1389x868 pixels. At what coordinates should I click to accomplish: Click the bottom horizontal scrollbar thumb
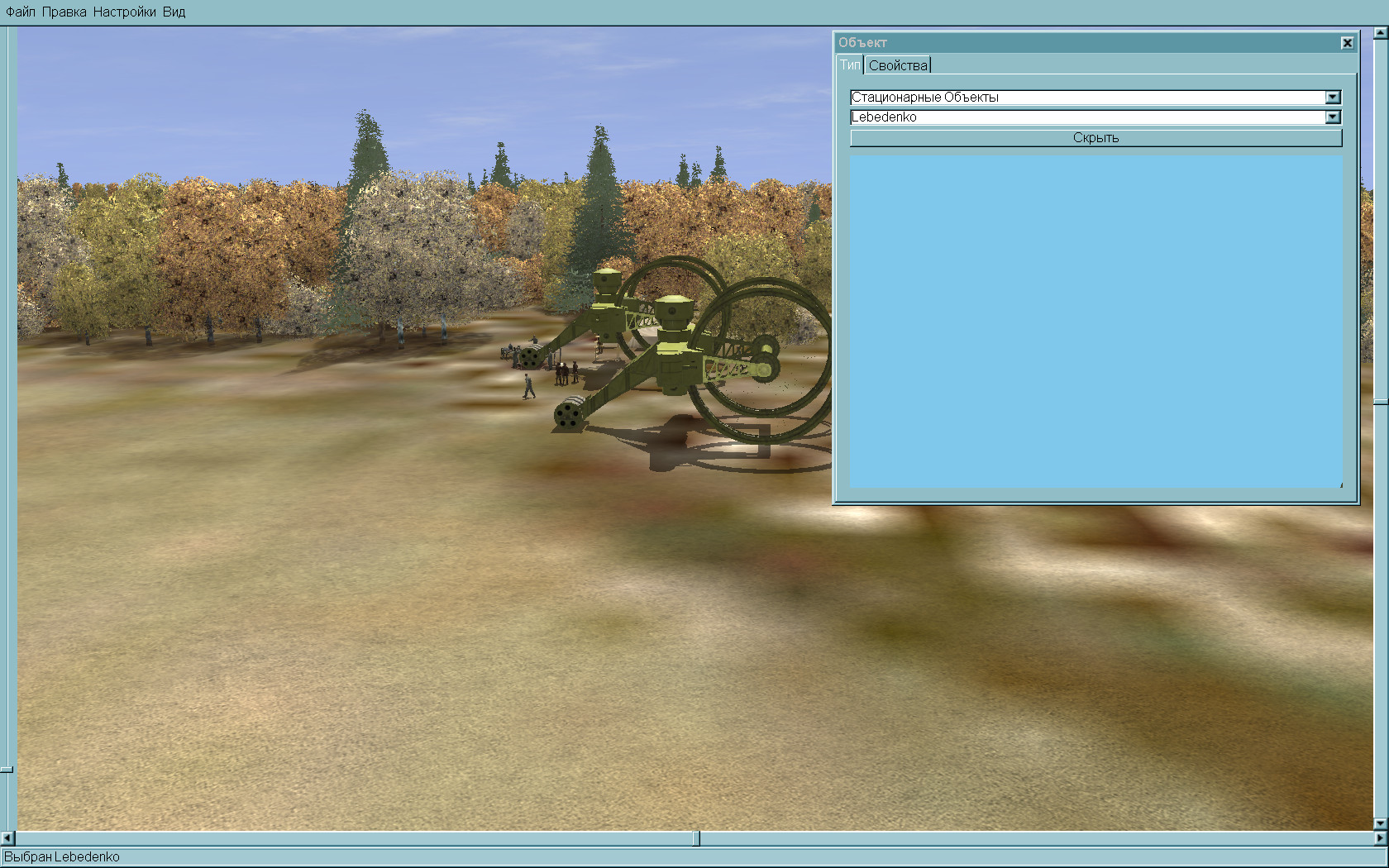696,838
